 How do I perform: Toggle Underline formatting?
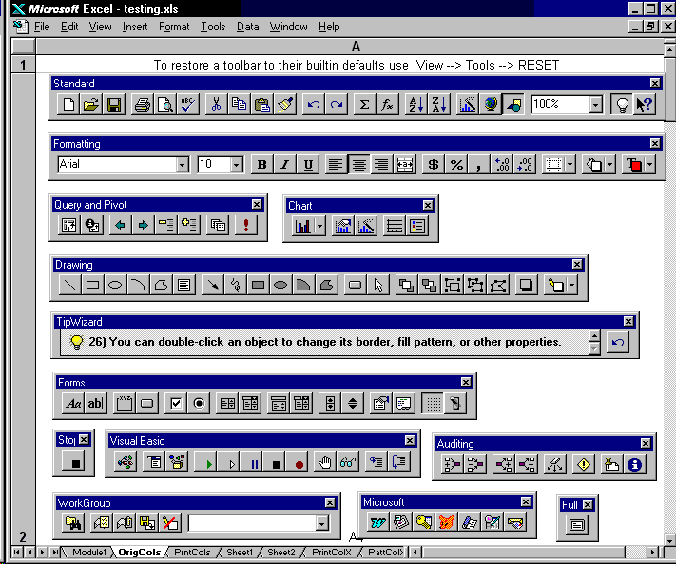pyautogui.click(x=307, y=164)
